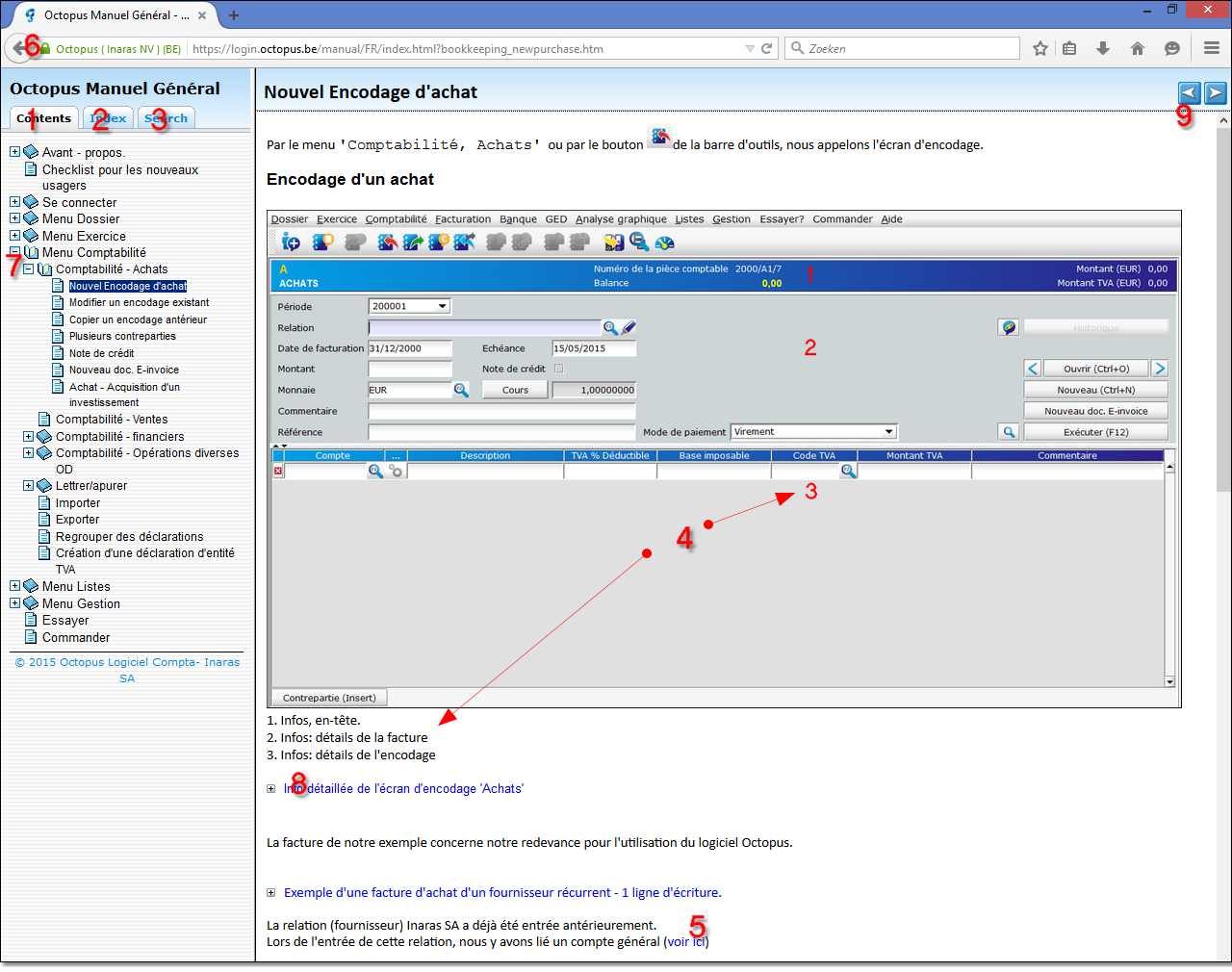Click the main page vertical scrollbar
The height and width of the screenshot is (972, 1232).
click(x=1223, y=310)
